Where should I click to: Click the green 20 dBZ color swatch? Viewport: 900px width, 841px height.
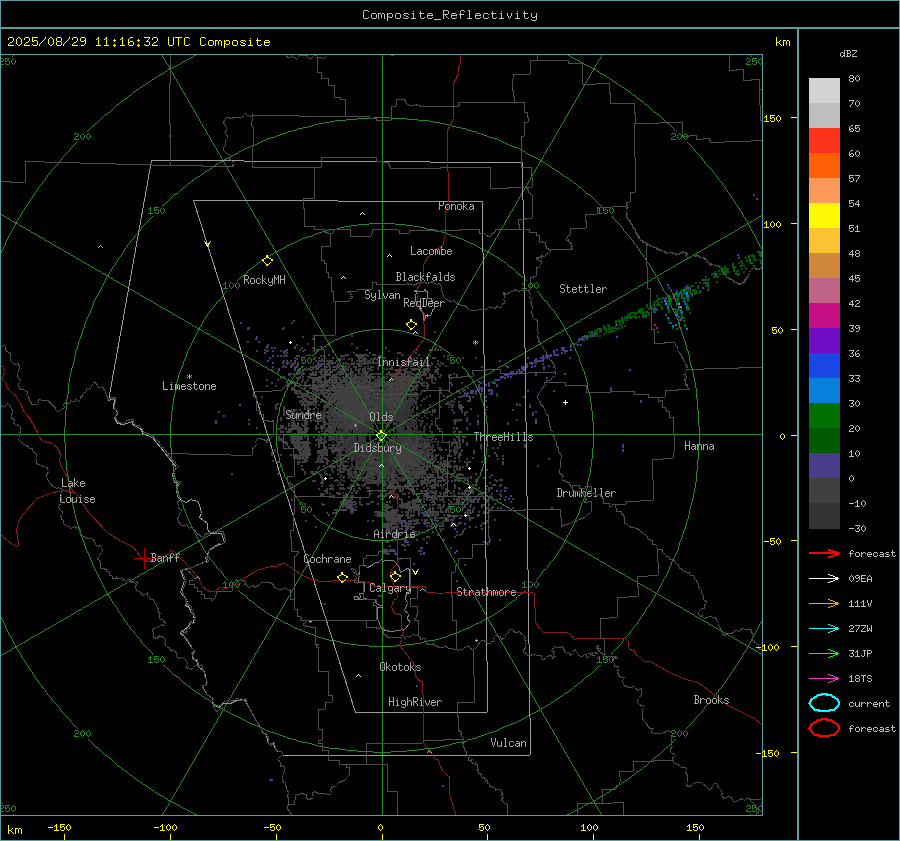pyautogui.click(x=824, y=416)
